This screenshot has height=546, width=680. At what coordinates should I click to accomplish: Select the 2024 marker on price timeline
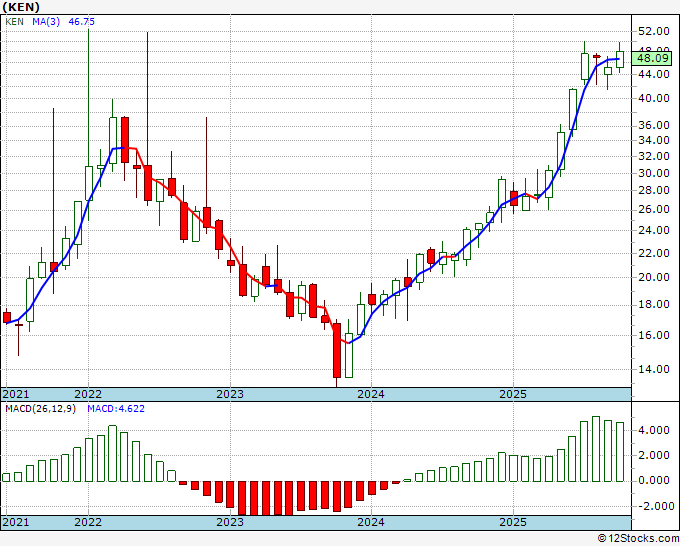(x=371, y=394)
